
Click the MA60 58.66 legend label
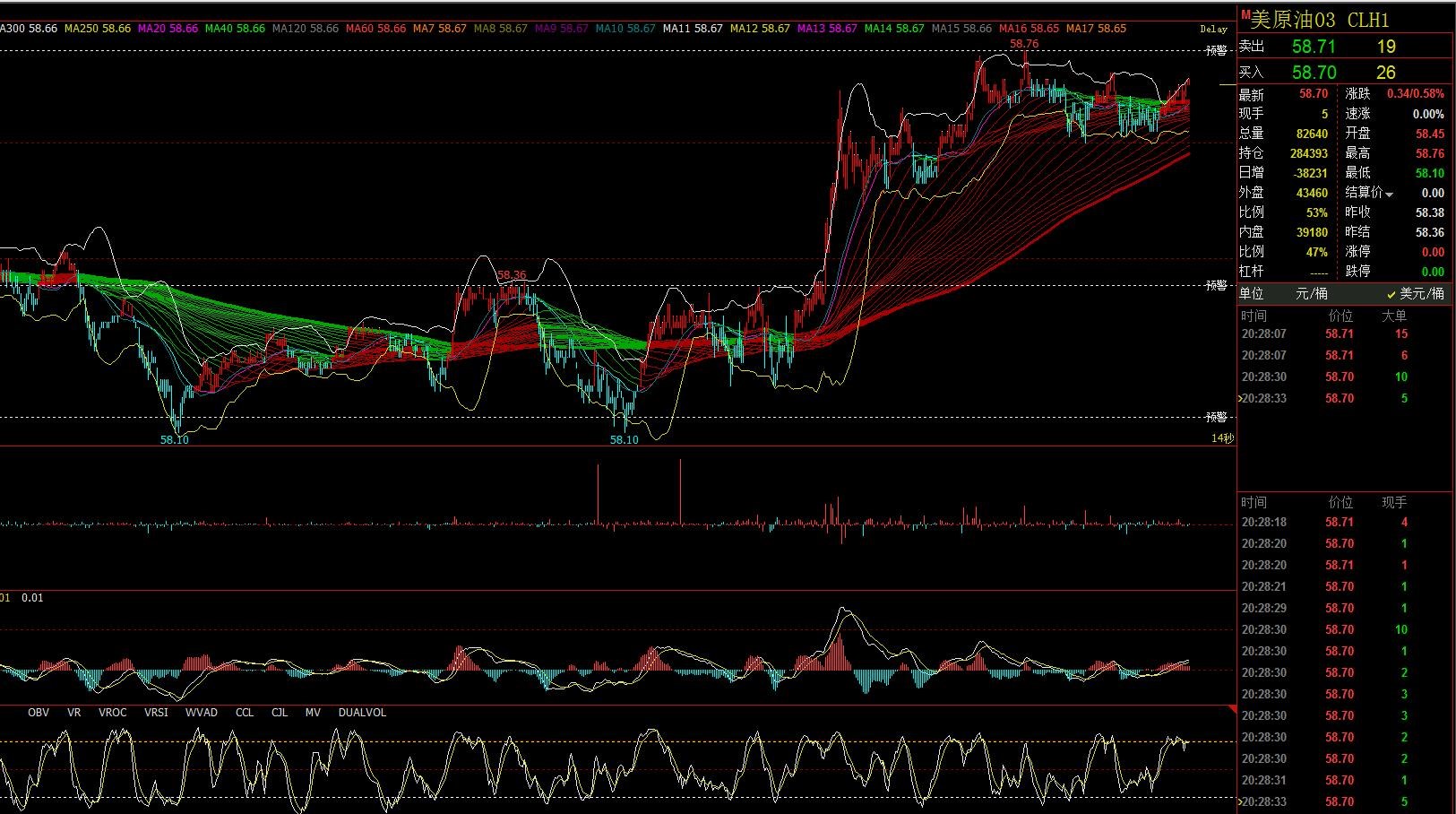coord(375,29)
